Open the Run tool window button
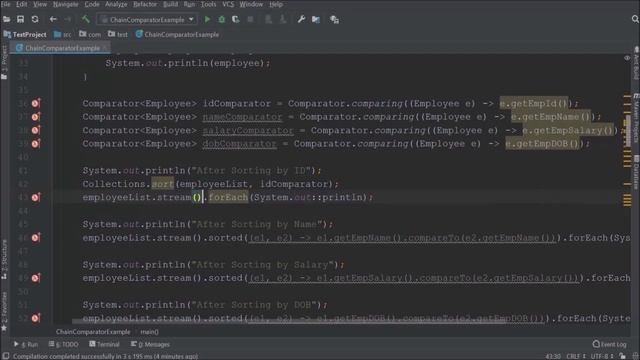 (x=26, y=344)
